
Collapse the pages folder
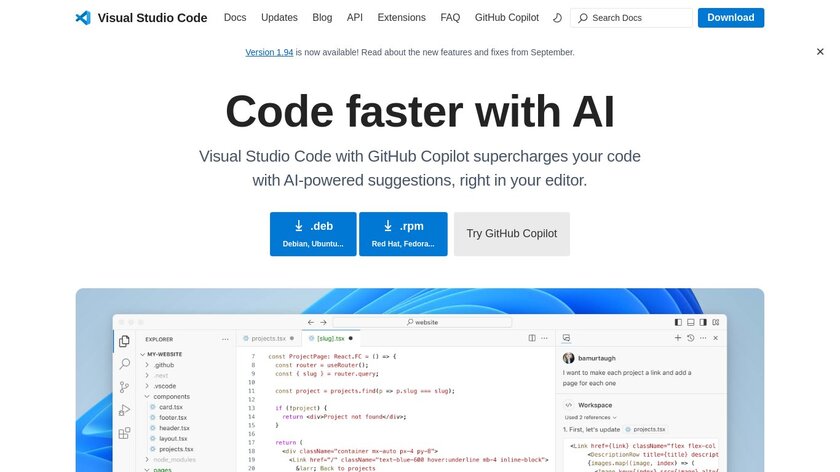point(147,470)
